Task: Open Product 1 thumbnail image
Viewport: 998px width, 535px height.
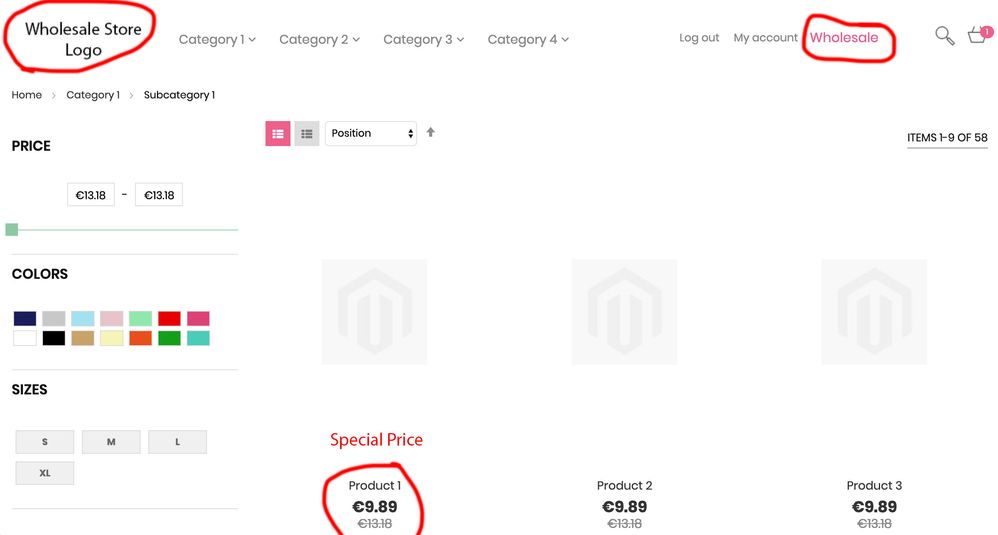Action: [374, 312]
